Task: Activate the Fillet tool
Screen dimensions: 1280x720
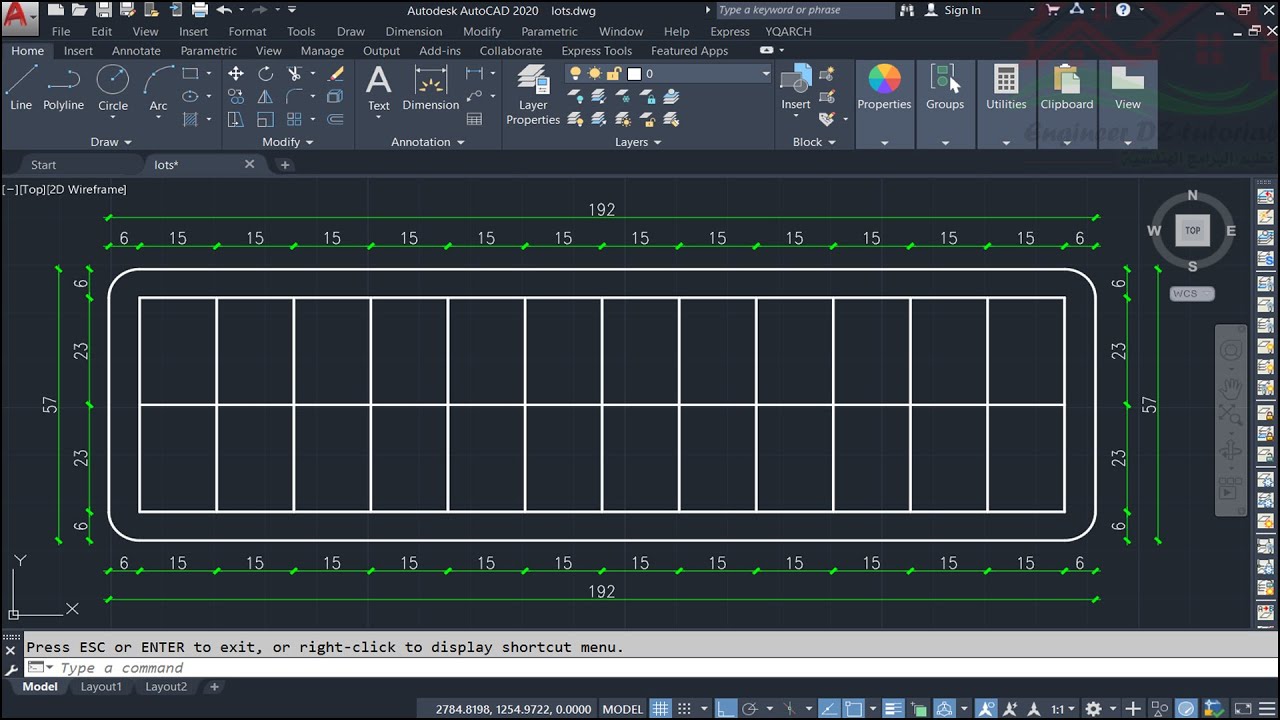Action: (295, 97)
